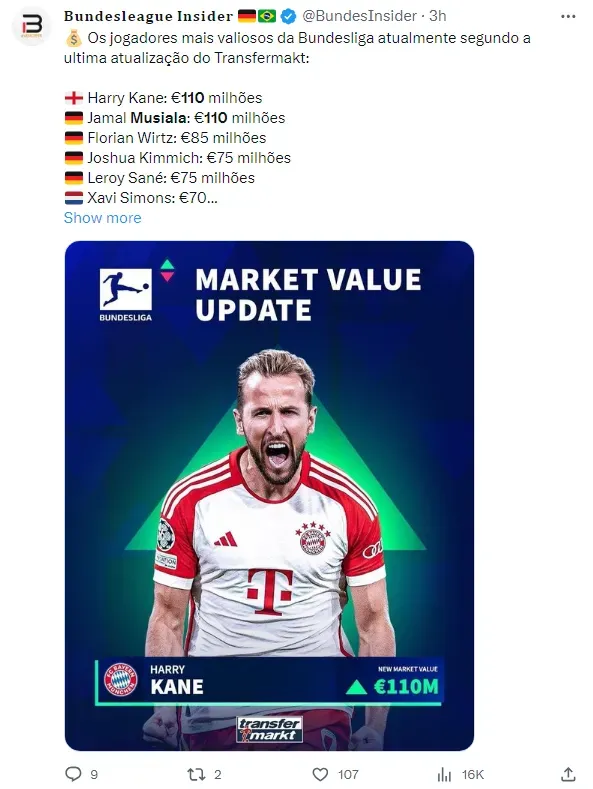This screenshot has height=789, width=593.
Task: Open the 3h timestamp link
Action: 437,16
